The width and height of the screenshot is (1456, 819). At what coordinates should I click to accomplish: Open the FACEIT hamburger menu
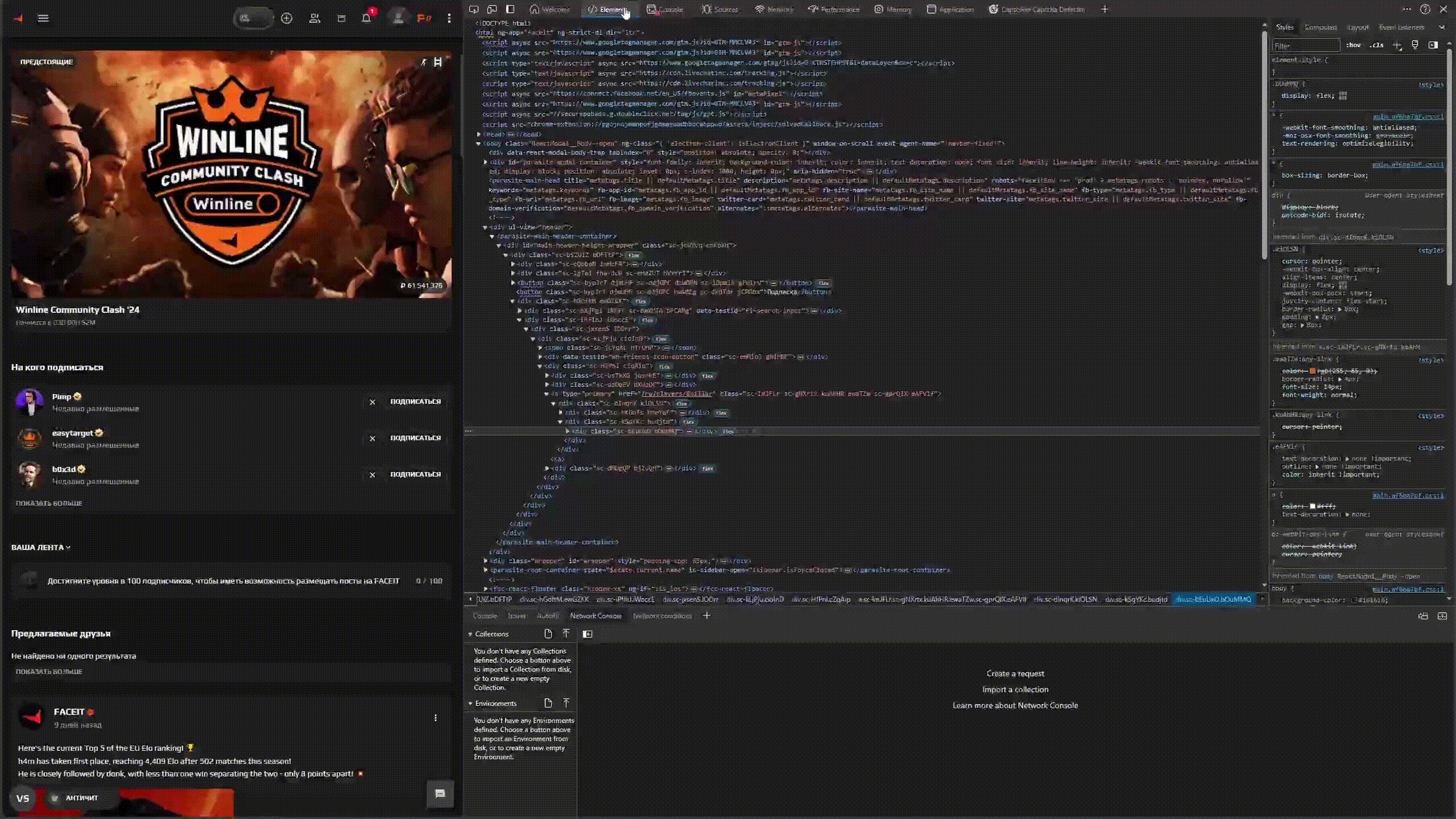(x=43, y=18)
